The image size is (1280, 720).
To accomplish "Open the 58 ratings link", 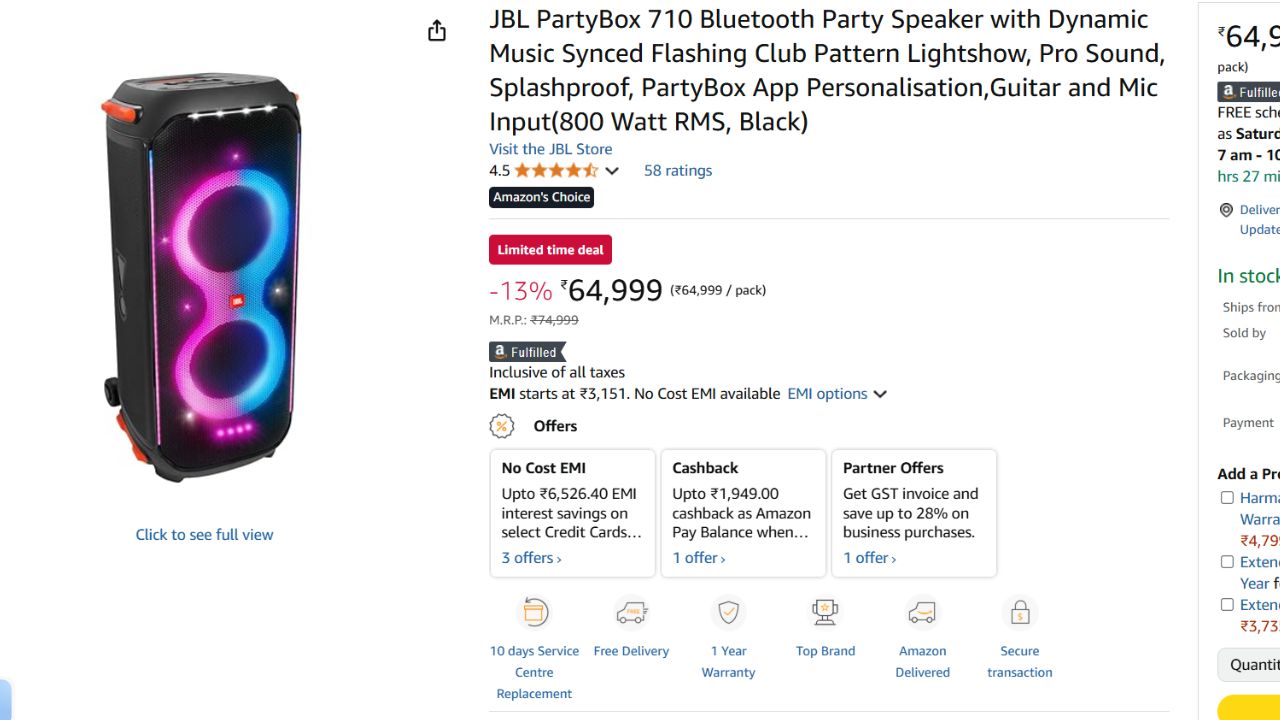I will click(x=678, y=171).
